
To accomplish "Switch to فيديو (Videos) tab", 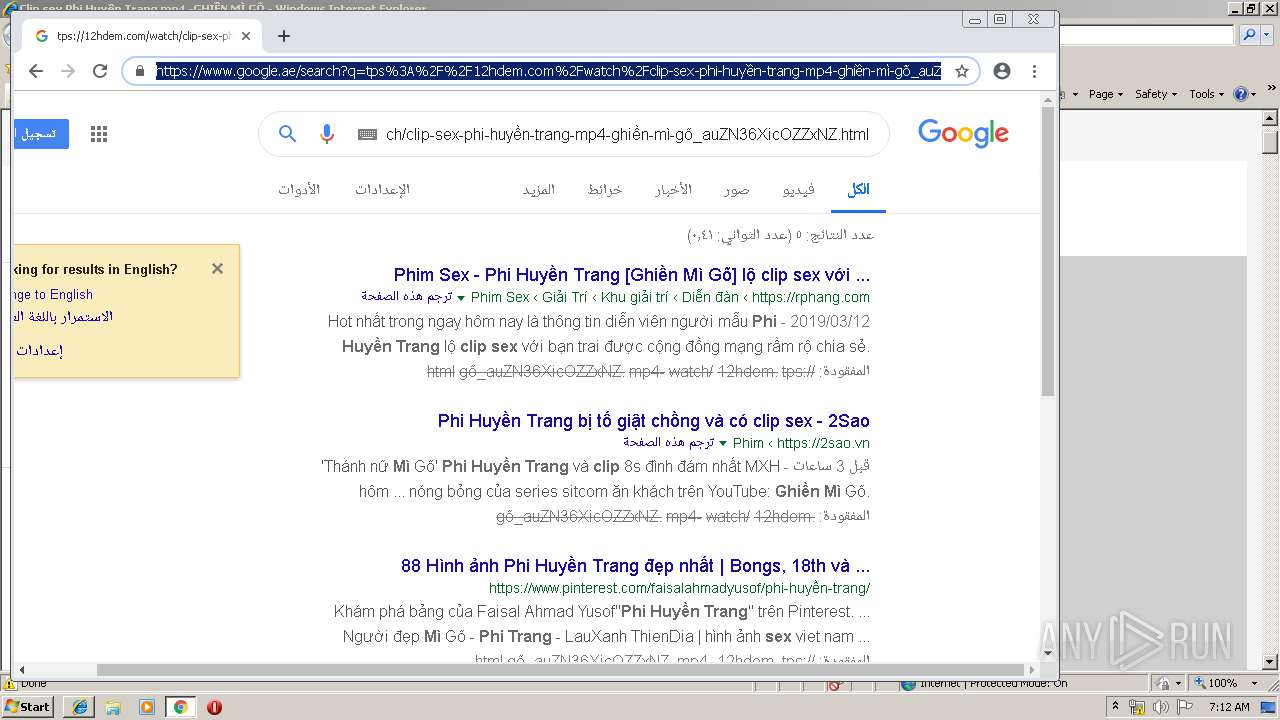I will pos(798,189).
